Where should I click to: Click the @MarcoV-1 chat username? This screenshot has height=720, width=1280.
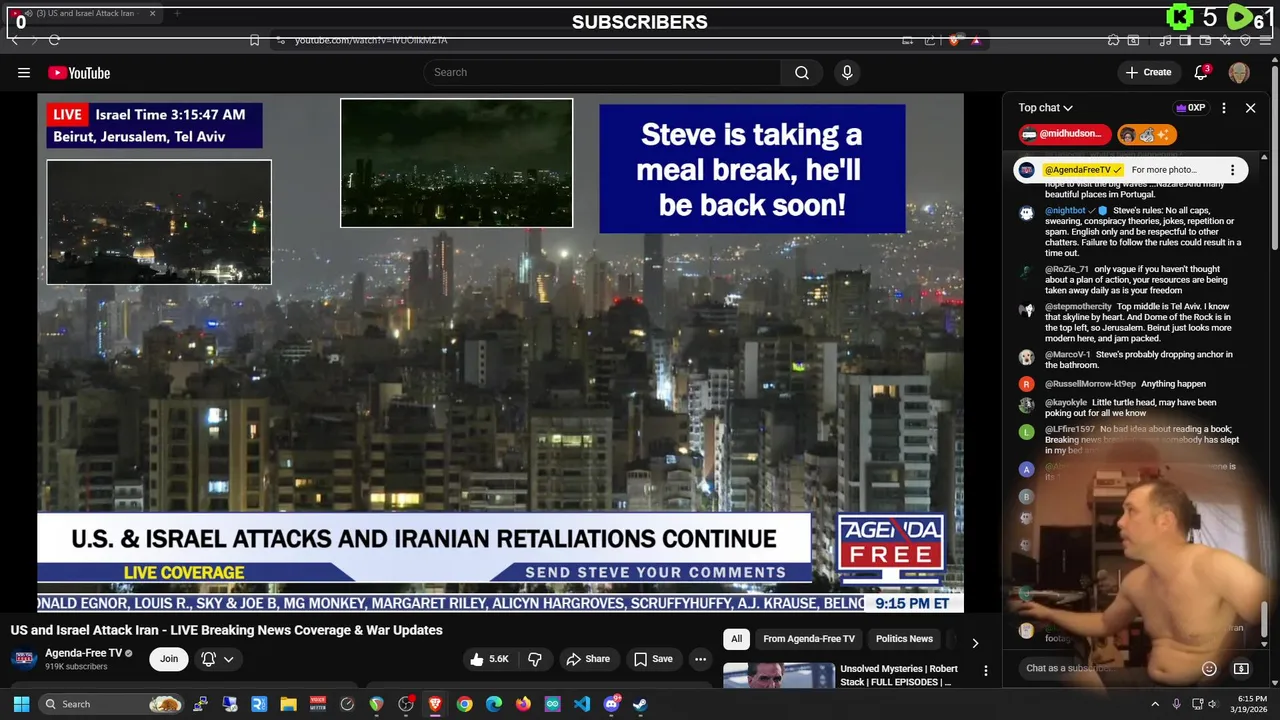[1068, 355]
